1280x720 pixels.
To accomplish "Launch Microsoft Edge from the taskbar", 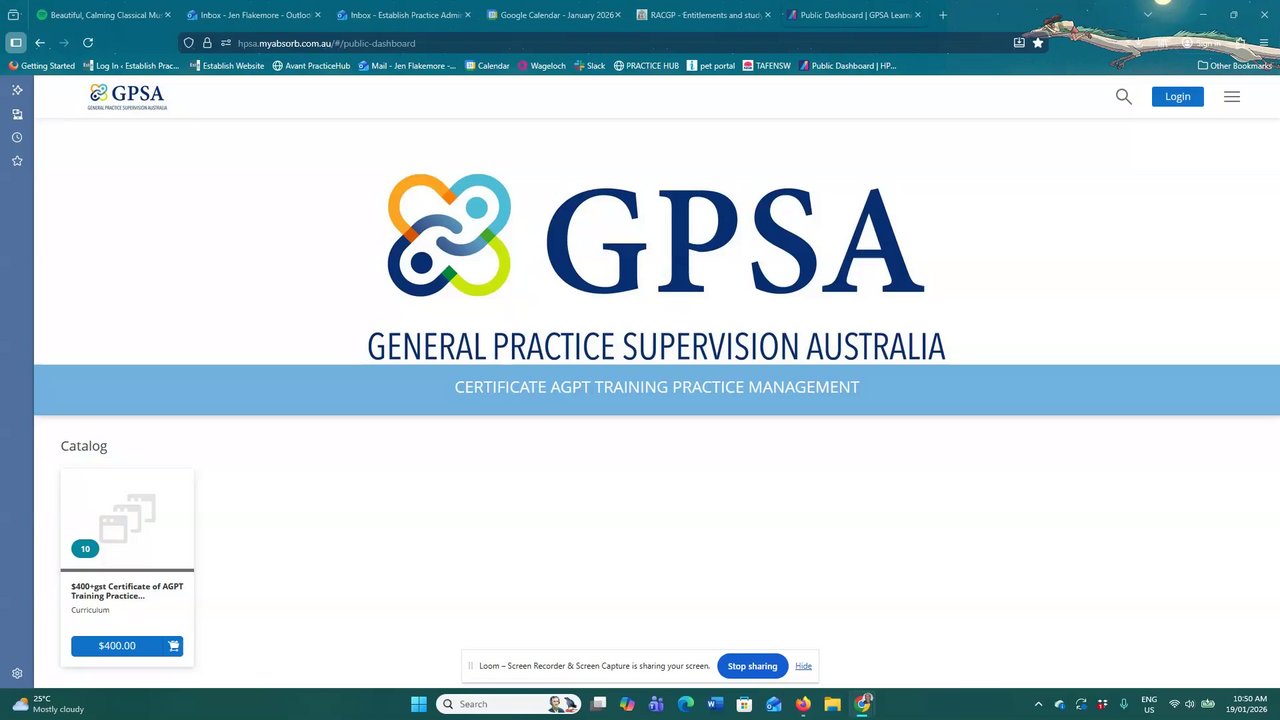I will coord(686,704).
